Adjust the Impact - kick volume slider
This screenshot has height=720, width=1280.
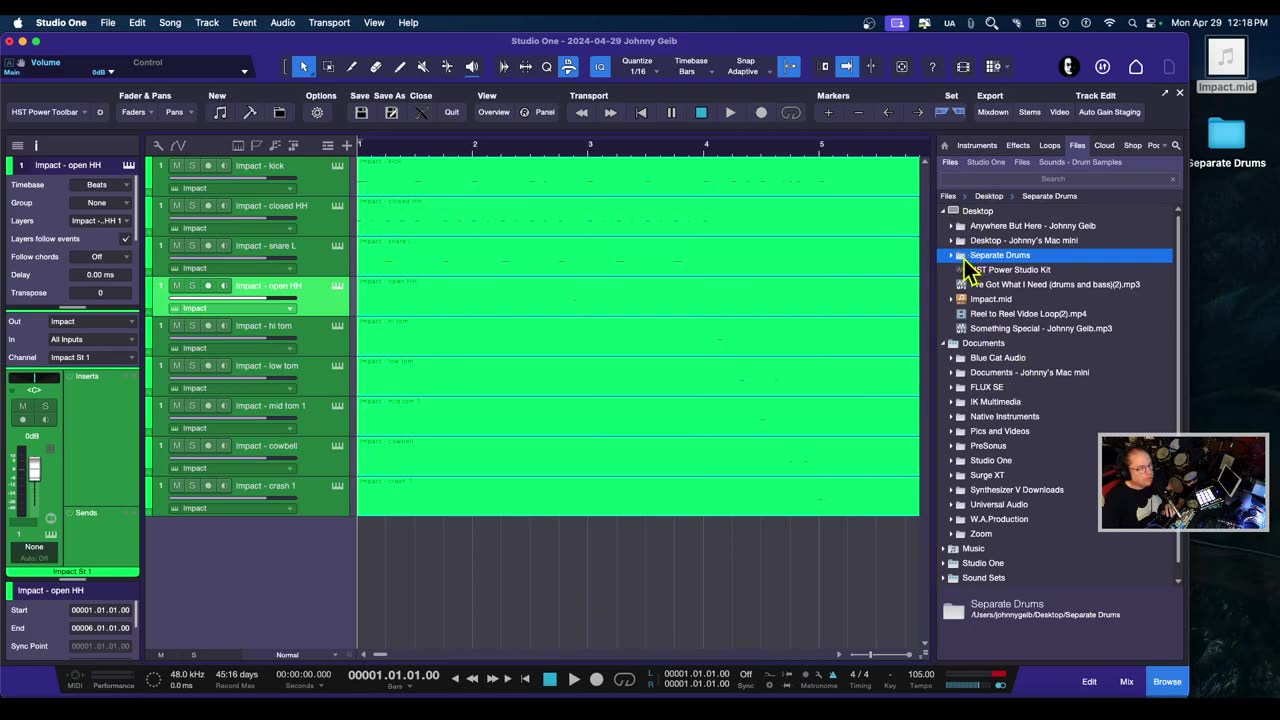[x=232, y=178]
